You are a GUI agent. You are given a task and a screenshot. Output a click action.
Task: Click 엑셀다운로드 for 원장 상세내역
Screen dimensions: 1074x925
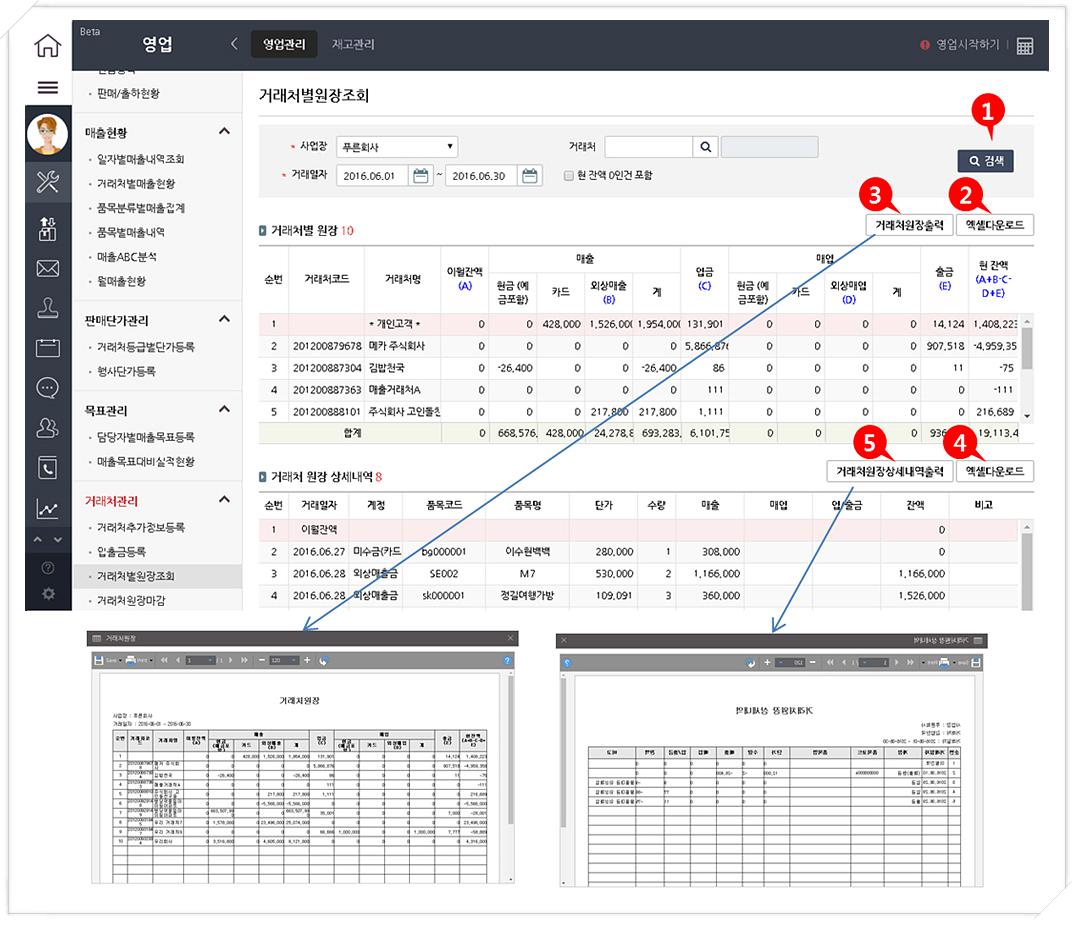tap(995, 471)
